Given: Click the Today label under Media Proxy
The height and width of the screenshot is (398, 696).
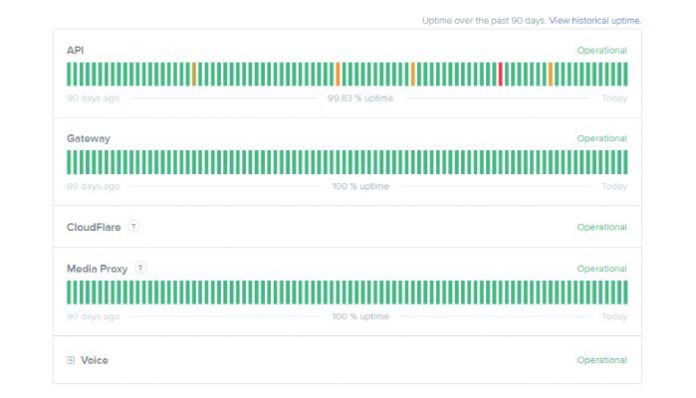Looking at the screenshot, I should pyautogui.click(x=614, y=316).
